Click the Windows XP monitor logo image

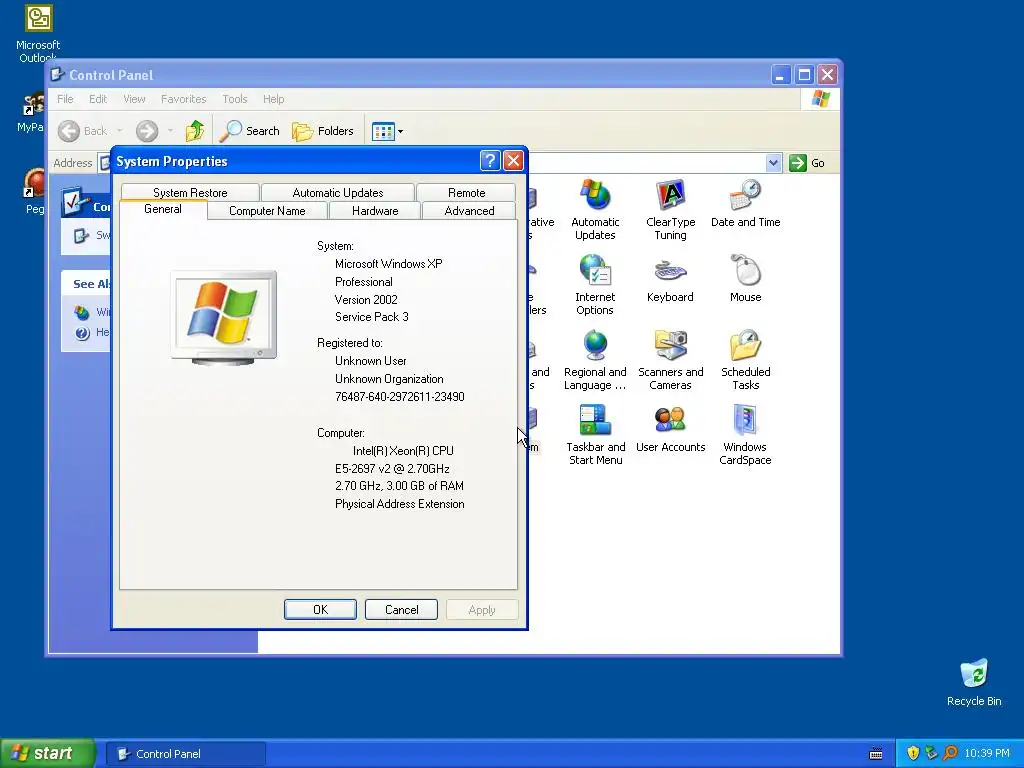click(223, 317)
